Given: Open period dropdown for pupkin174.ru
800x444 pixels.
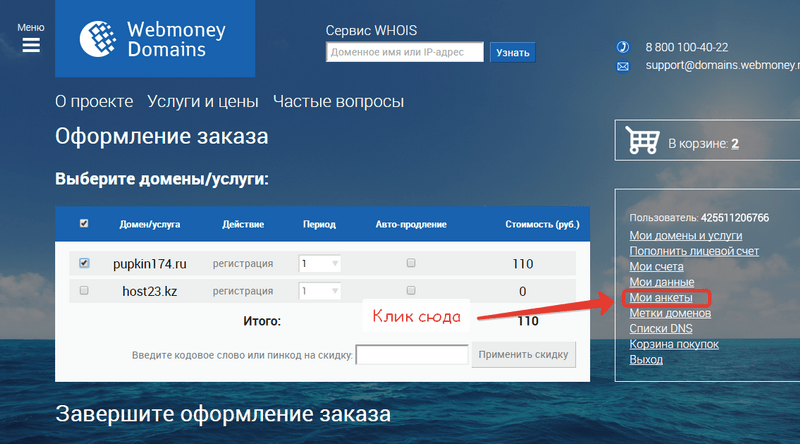Looking at the screenshot, I should (320, 264).
